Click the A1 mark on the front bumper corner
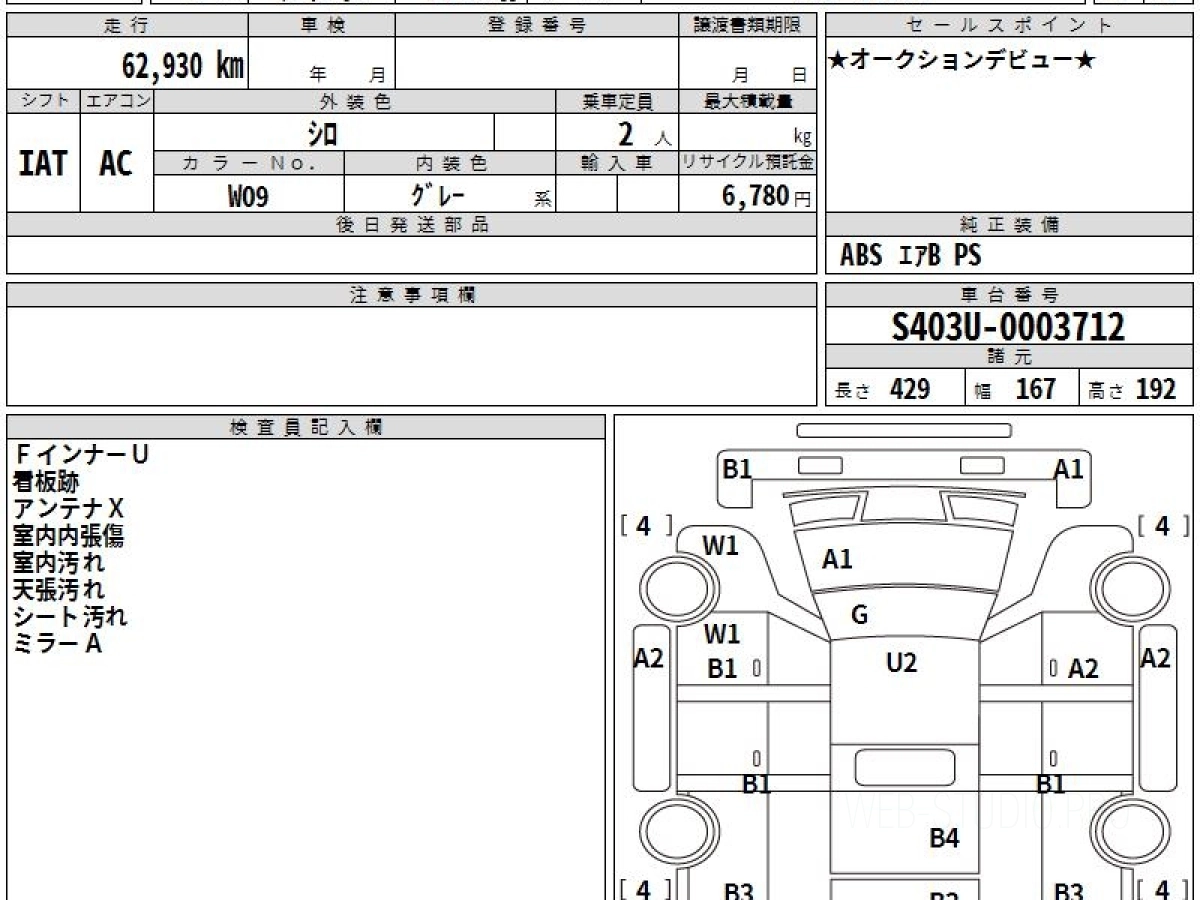 1069,468
